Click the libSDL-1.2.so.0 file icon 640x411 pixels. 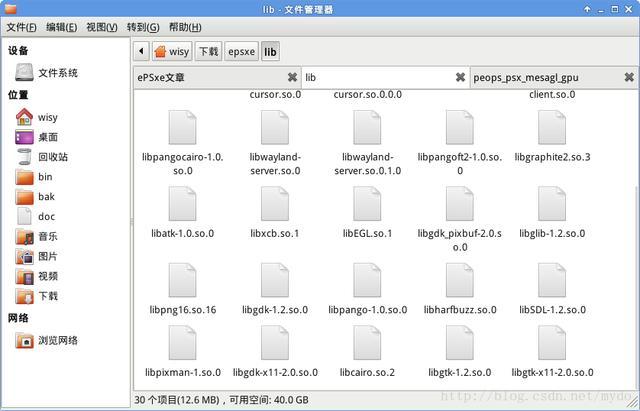552,281
